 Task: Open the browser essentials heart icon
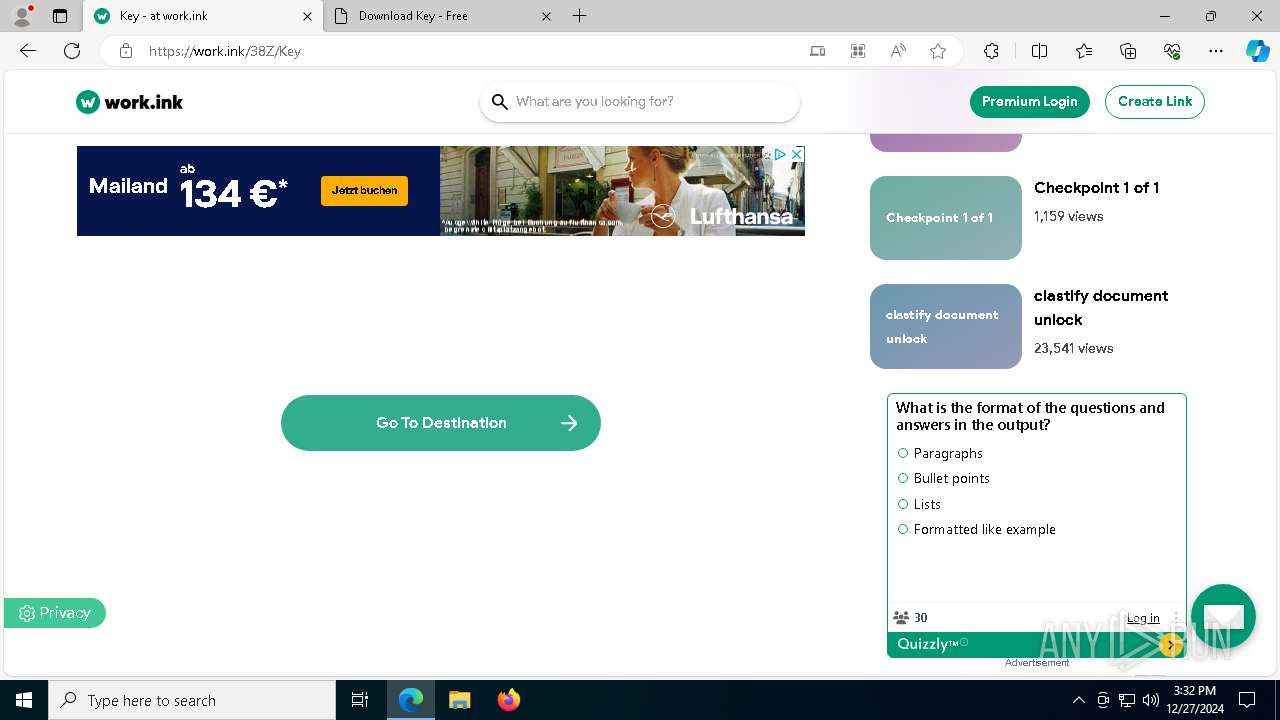(x=1172, y=51)
